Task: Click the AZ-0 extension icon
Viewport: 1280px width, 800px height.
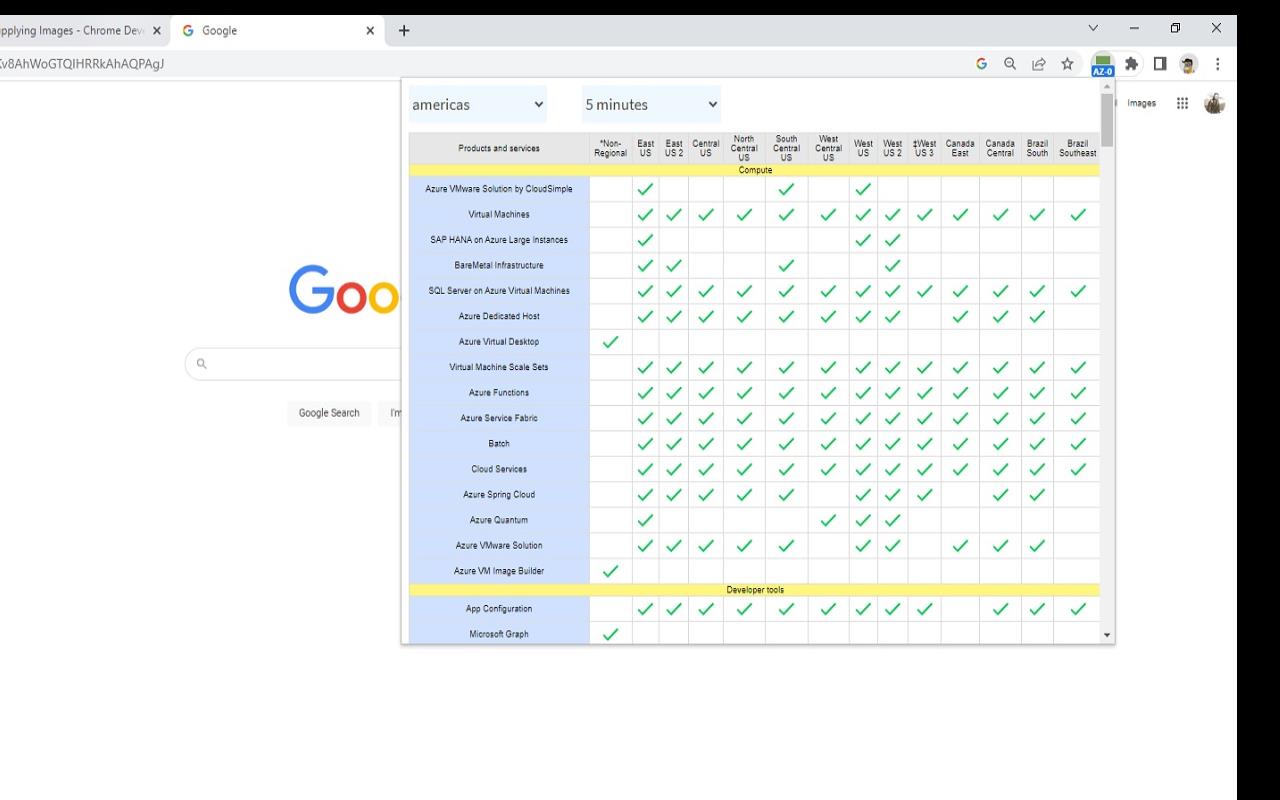Action: [1102, 65]
